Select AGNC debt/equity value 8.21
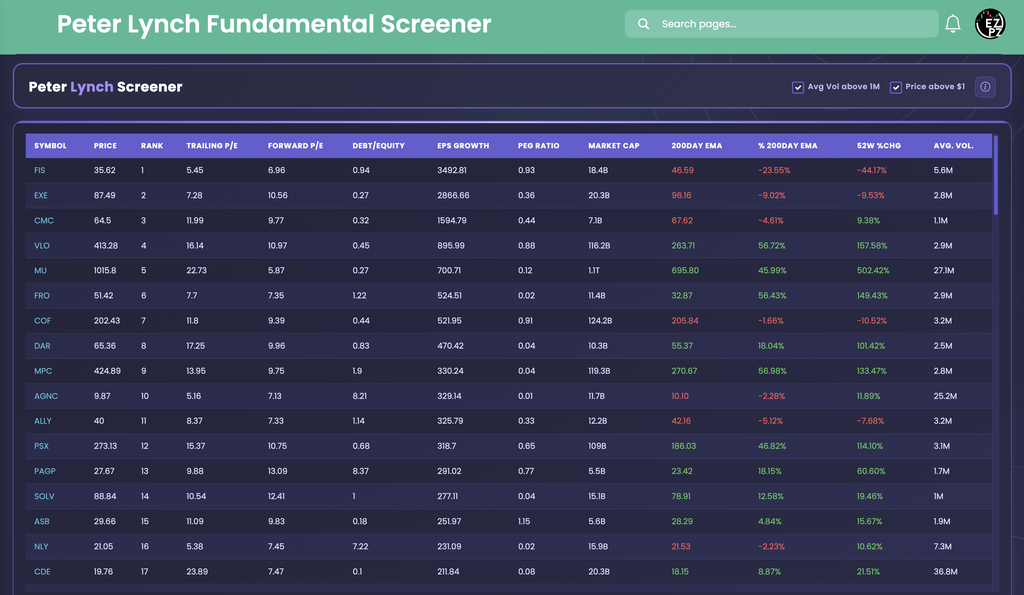The image size is (1024, 595). click(x=360, y=396)
